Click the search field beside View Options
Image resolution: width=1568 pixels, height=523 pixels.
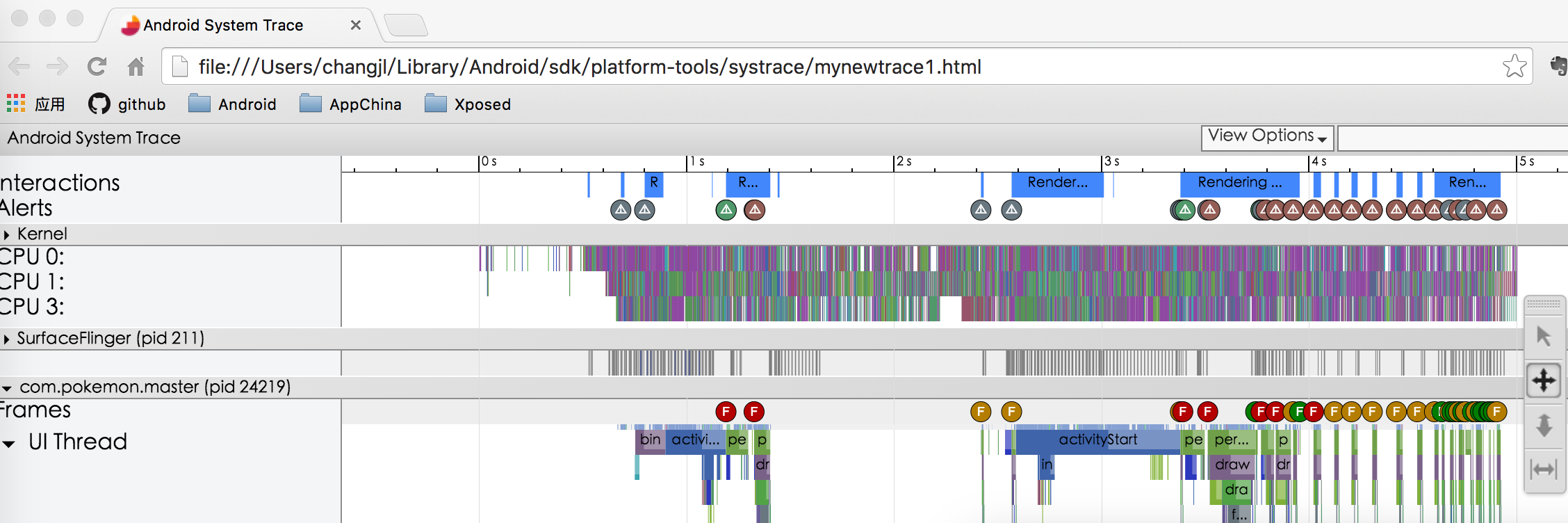1453,138
